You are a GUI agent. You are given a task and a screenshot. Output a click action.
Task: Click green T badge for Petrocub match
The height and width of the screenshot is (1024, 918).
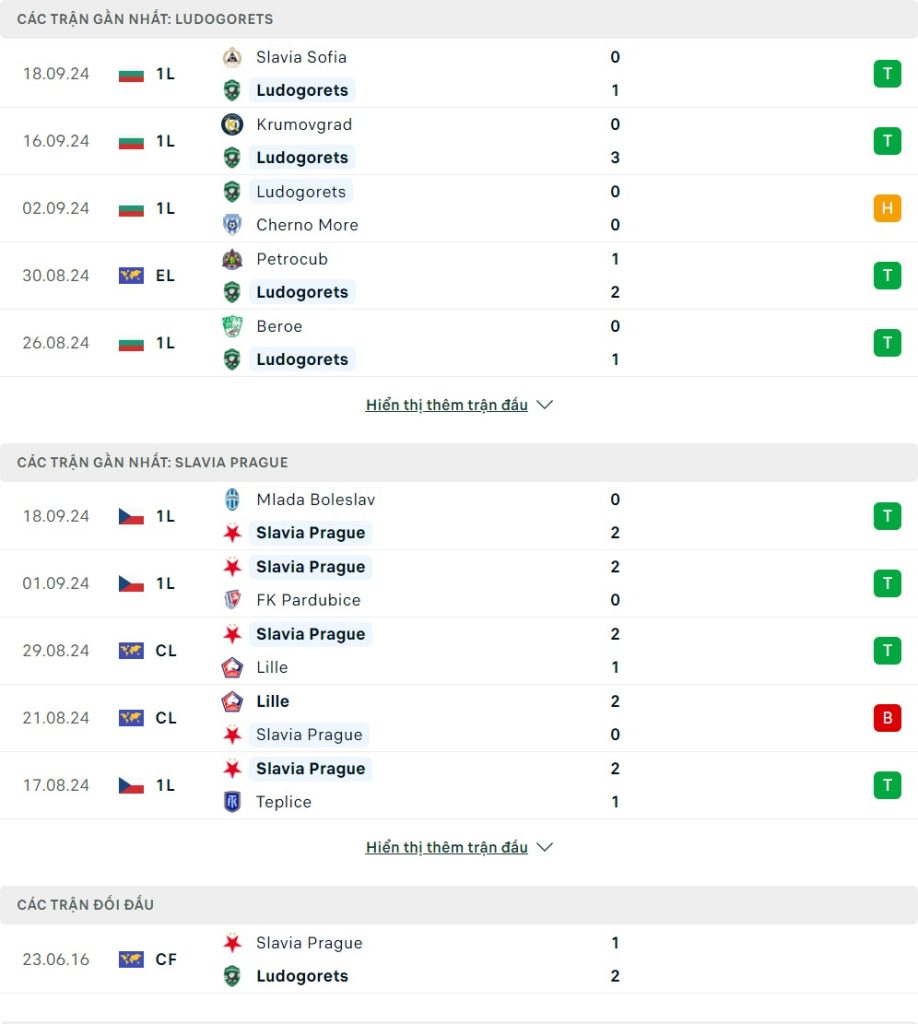(x=887, y=276)
